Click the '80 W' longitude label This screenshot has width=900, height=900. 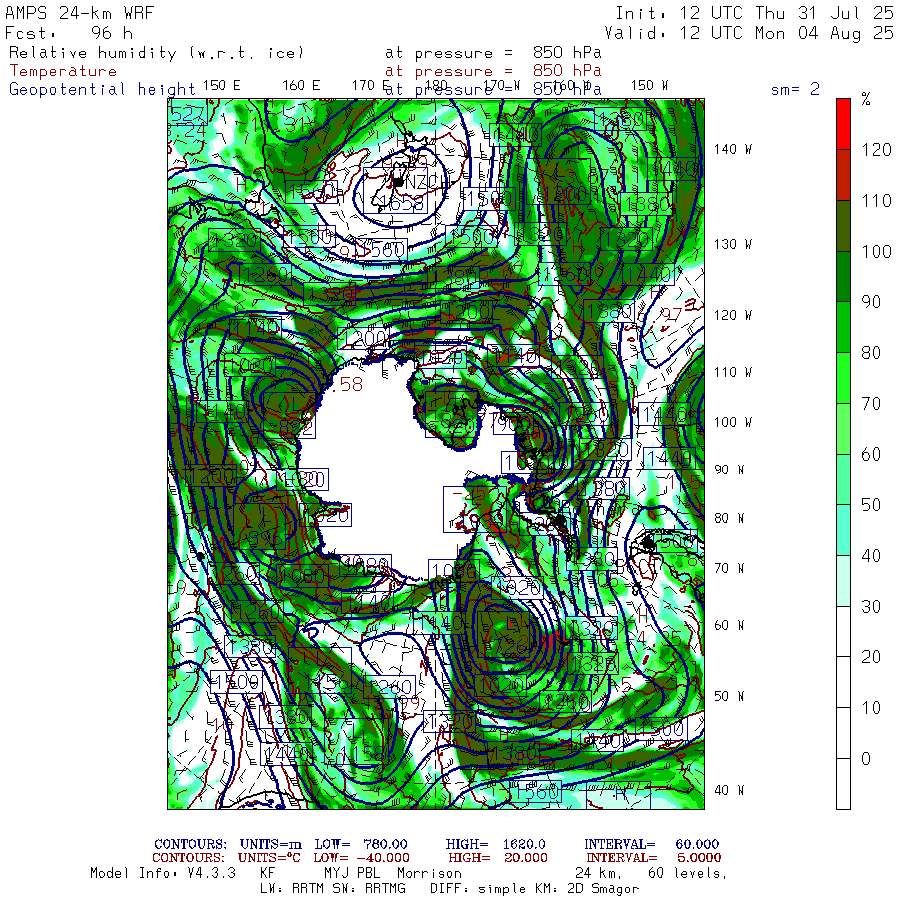coord(729,518)
